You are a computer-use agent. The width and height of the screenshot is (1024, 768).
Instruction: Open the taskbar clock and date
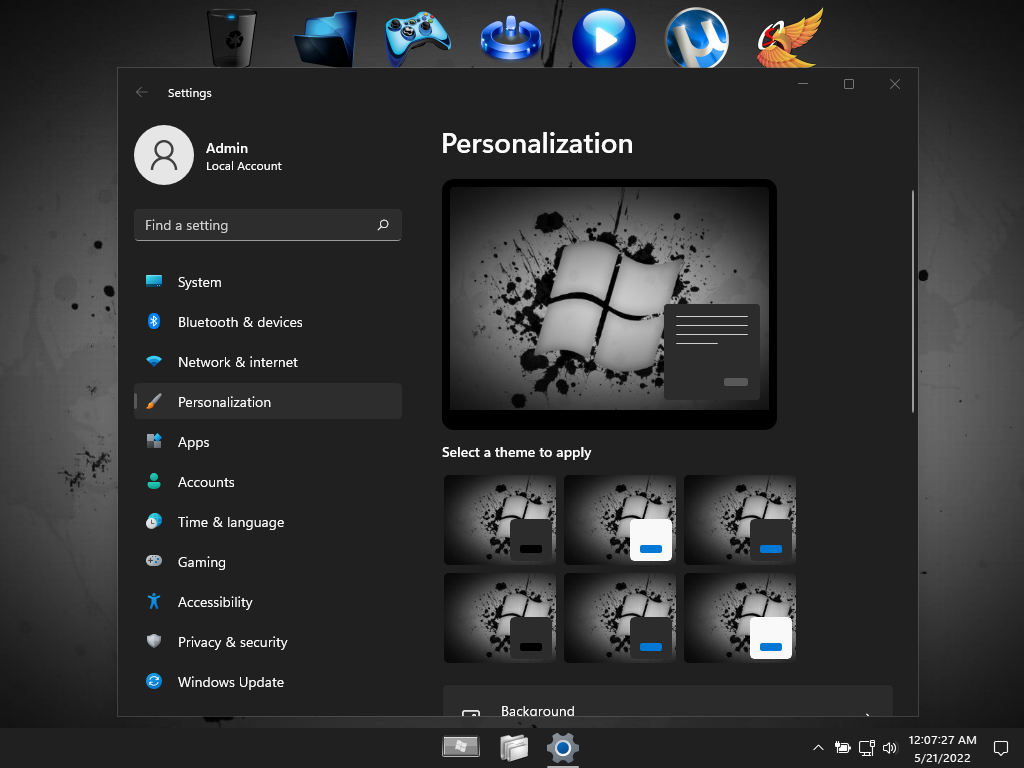tap(942, 748)
